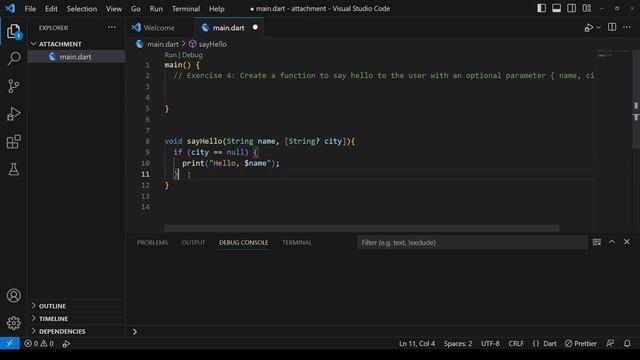640x360 pixels.
Task: Switch to TERMINAL panel tab
Action: (297, 242)
